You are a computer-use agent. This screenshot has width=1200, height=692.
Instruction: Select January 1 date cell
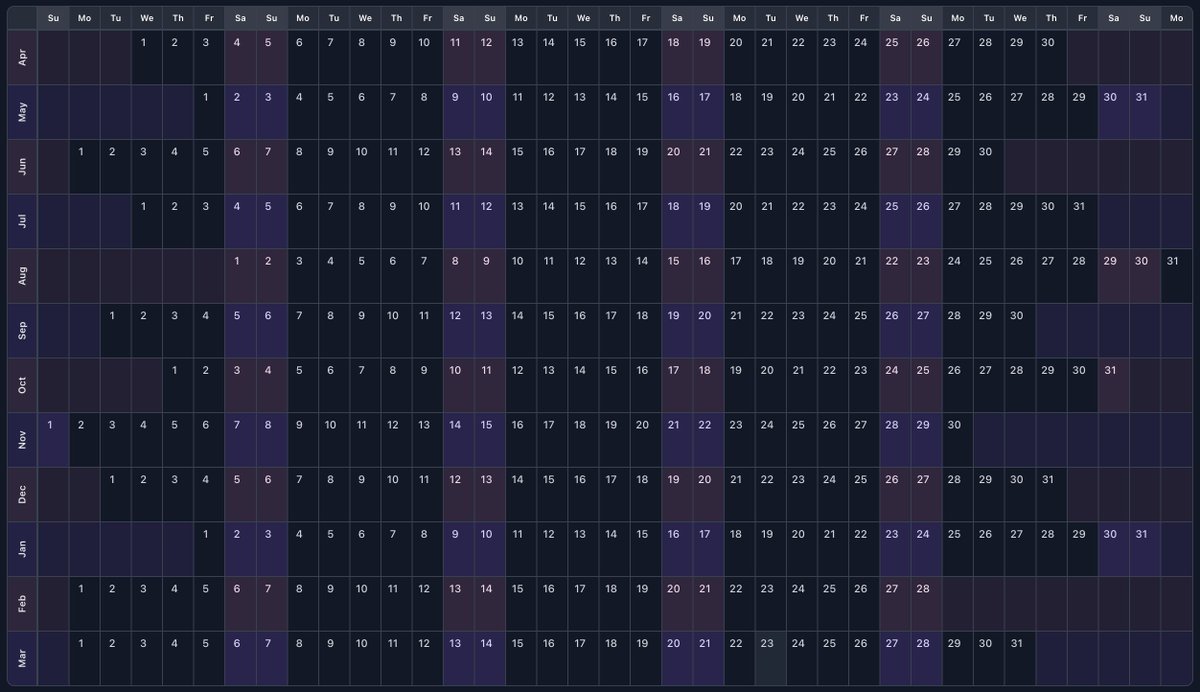209,548
